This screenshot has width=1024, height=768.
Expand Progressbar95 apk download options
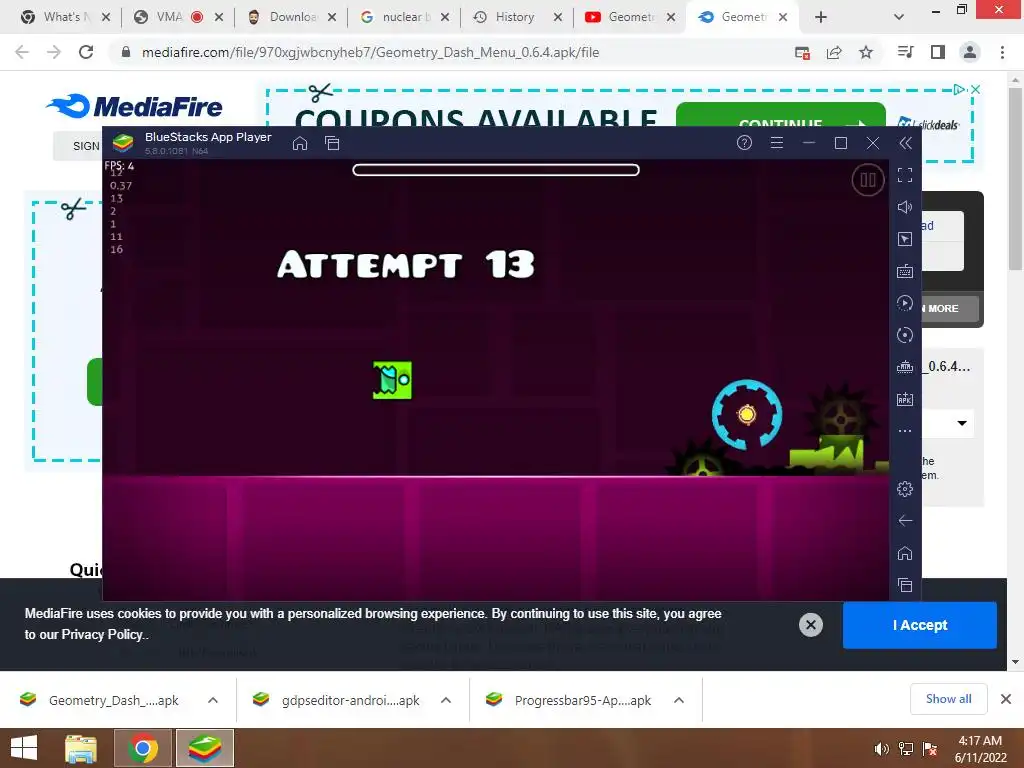(679, 700)
